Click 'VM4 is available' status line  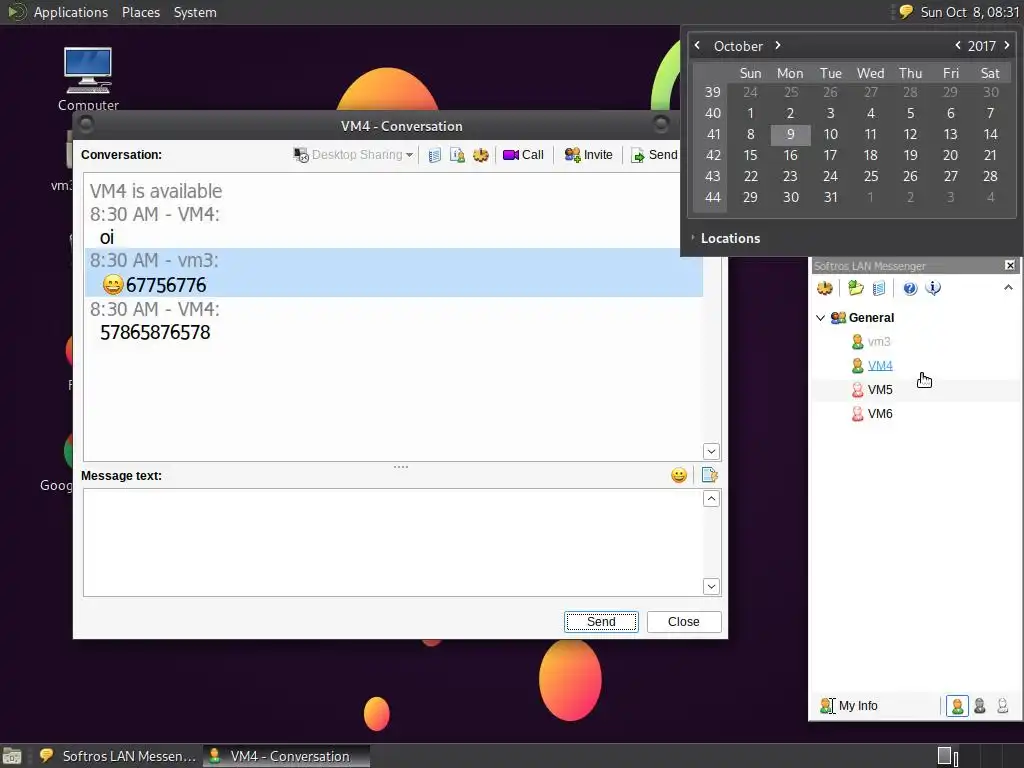click(155, 191)
